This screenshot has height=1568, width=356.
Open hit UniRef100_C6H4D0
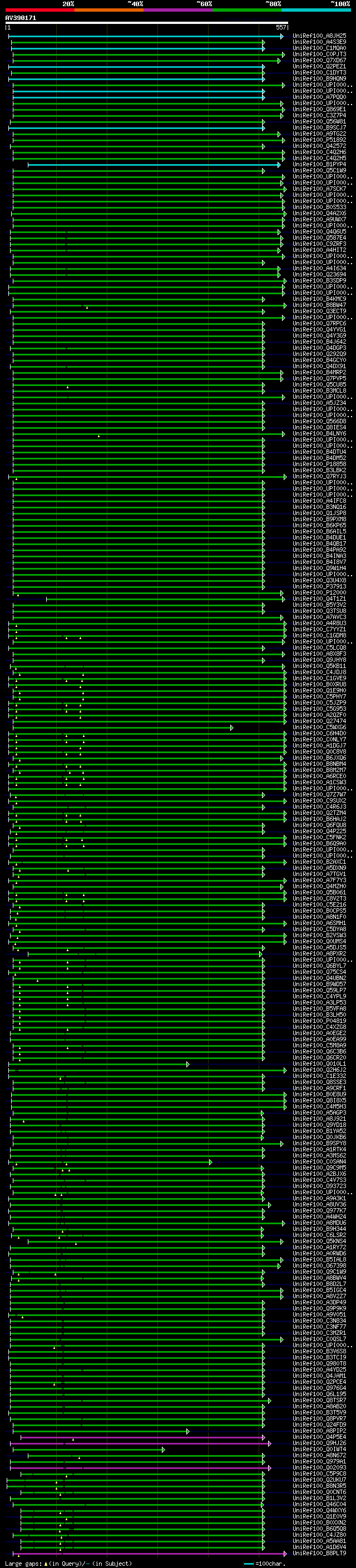pyautogui.click(x=319, y=734)
